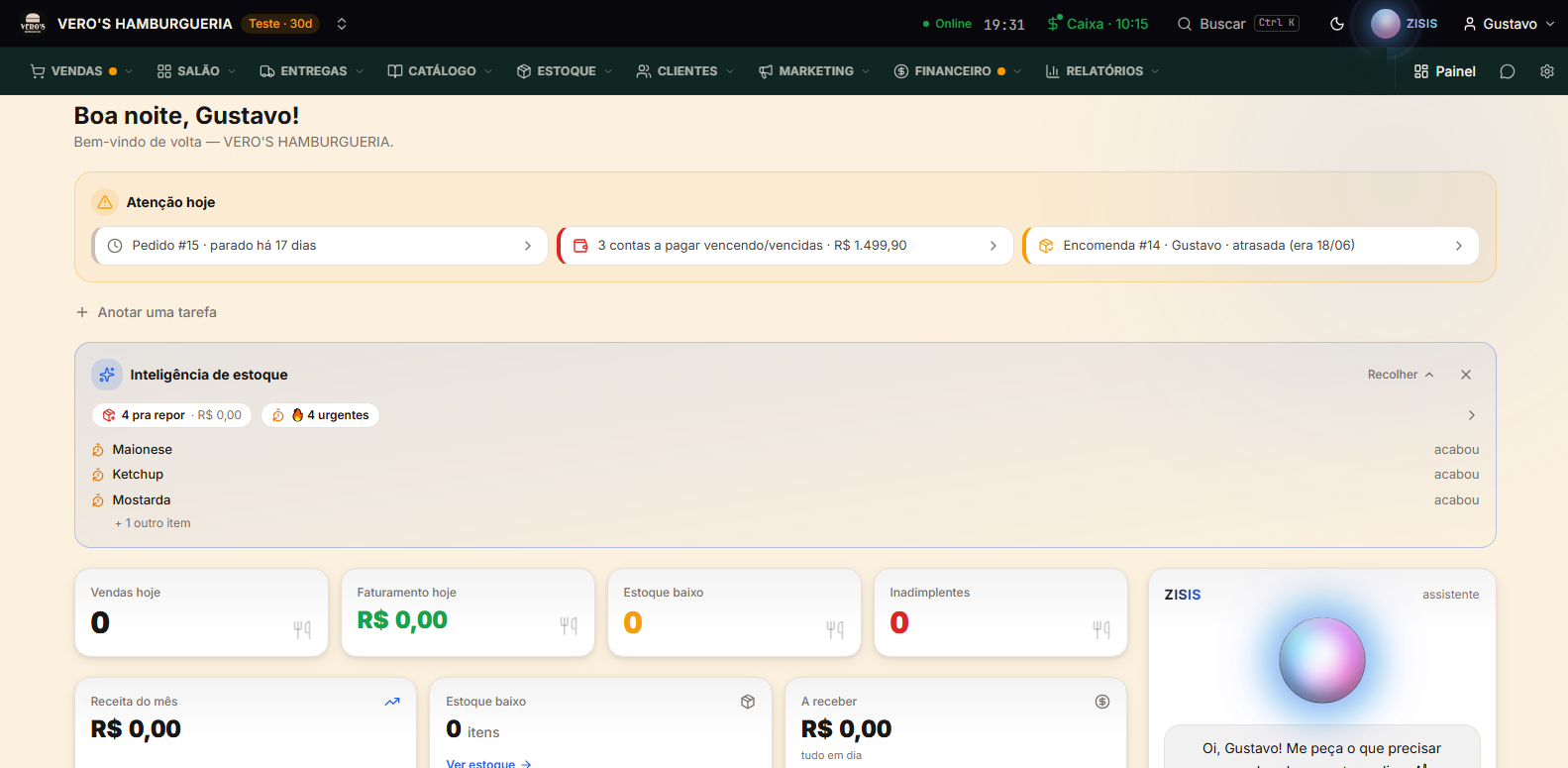Click box icon on Estoque baixo itens card
1568x768 pixels.
(x=748, y=702)
